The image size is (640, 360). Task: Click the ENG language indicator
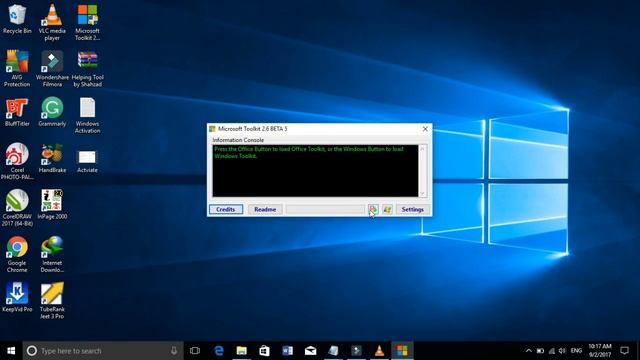tap(576, 351)
